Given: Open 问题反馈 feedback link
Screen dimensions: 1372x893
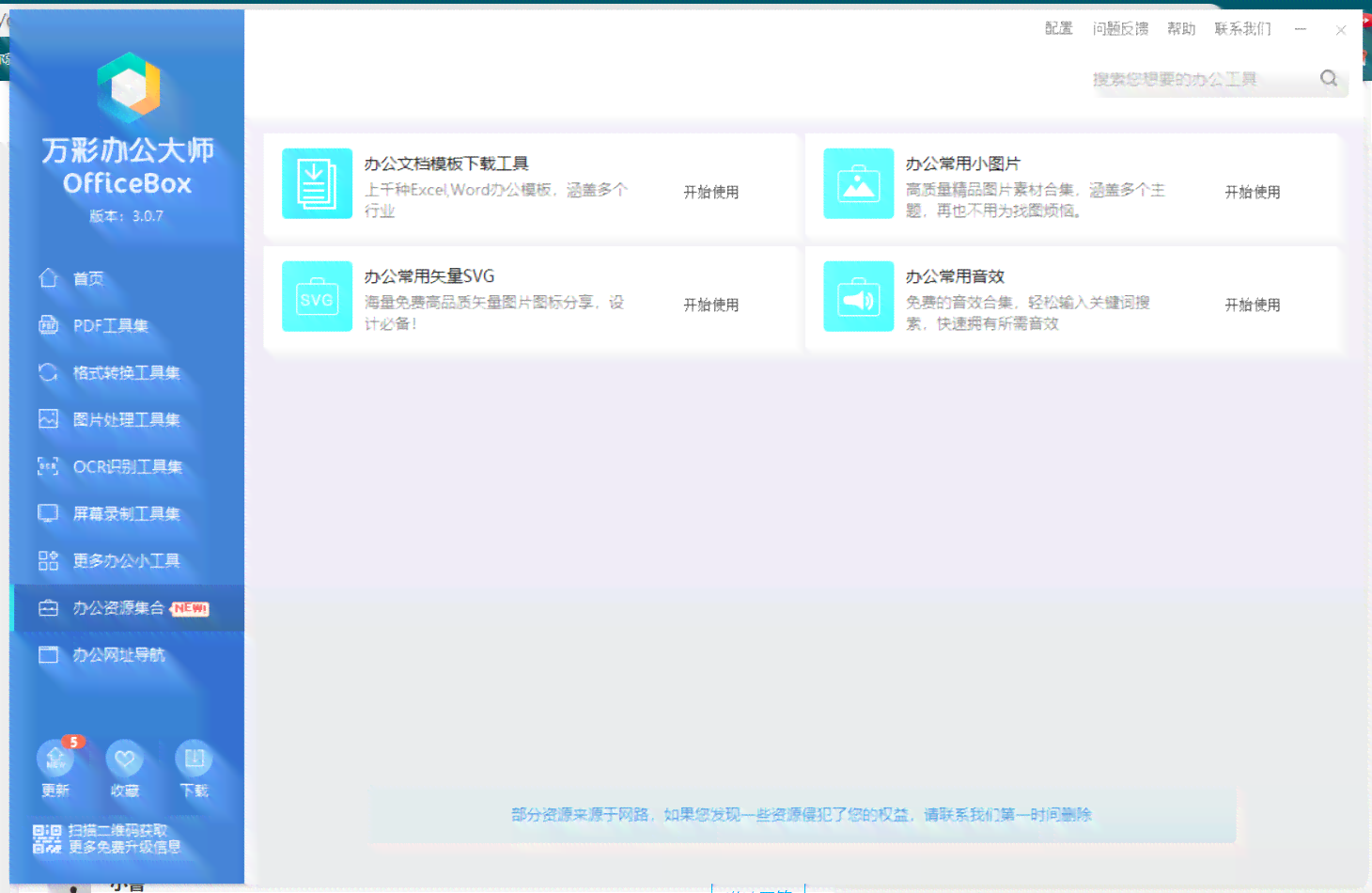Looking at the screenshot, I should pos(1120,28).
